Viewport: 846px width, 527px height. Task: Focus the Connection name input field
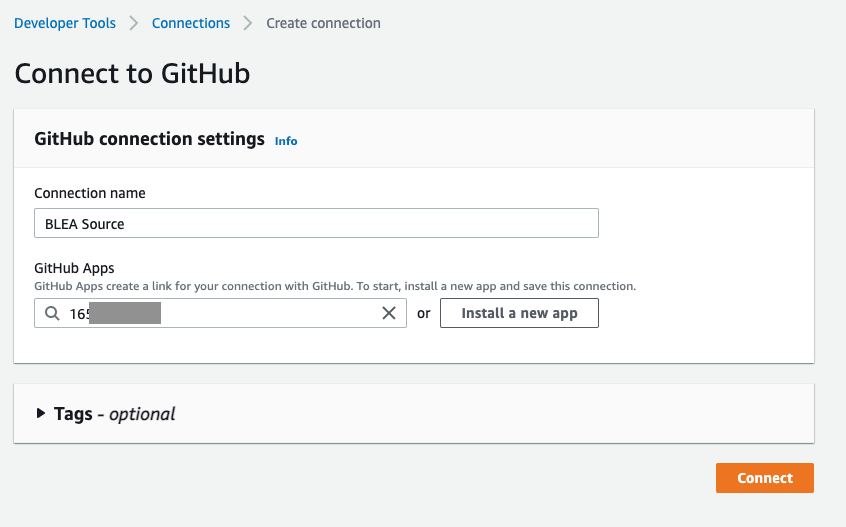[316, 223]
